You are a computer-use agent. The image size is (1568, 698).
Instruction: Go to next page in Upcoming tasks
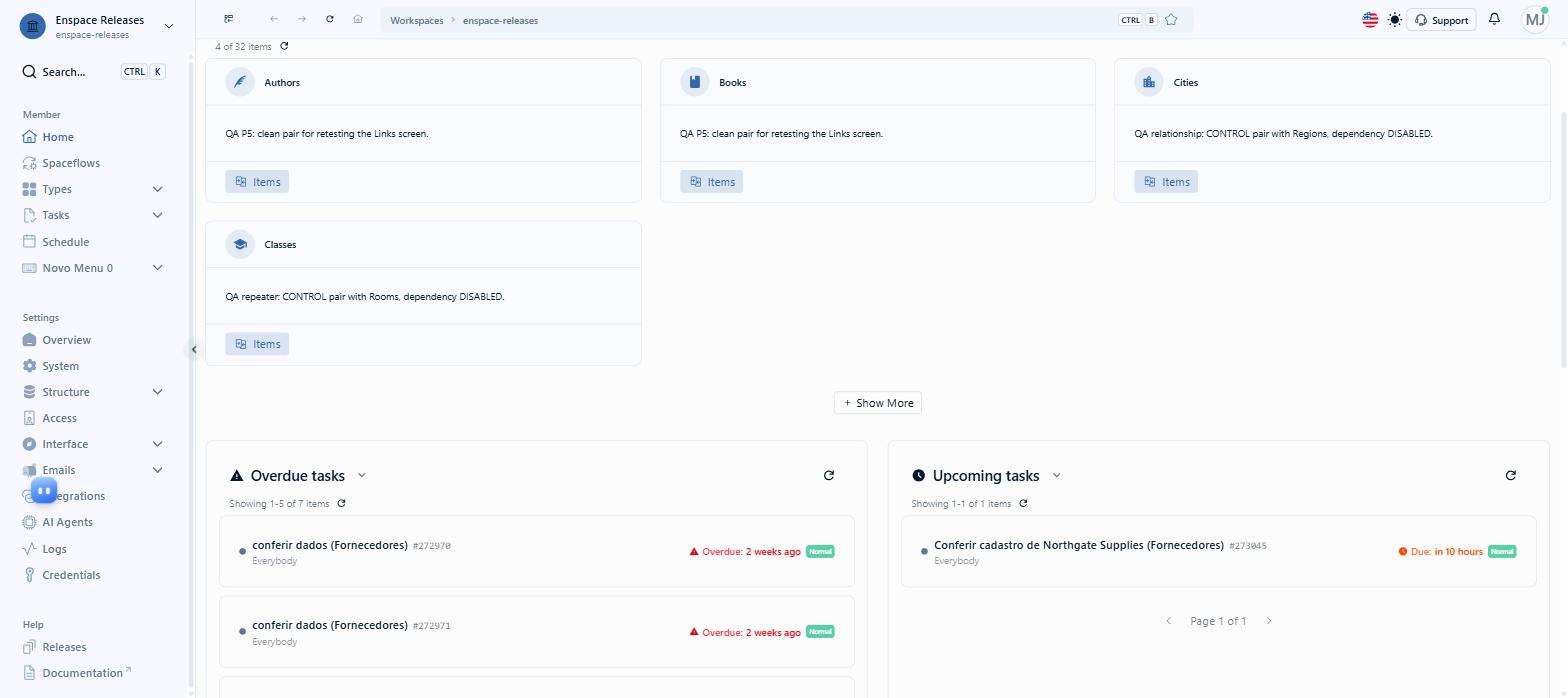(1269, 621)
